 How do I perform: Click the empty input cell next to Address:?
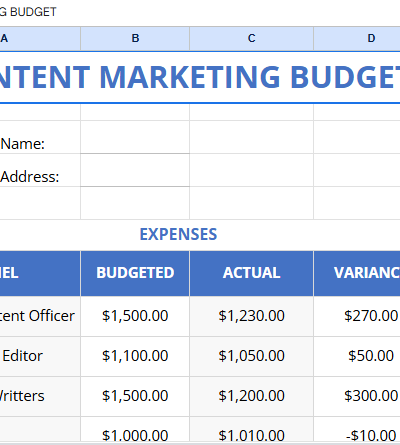(135, 170)
